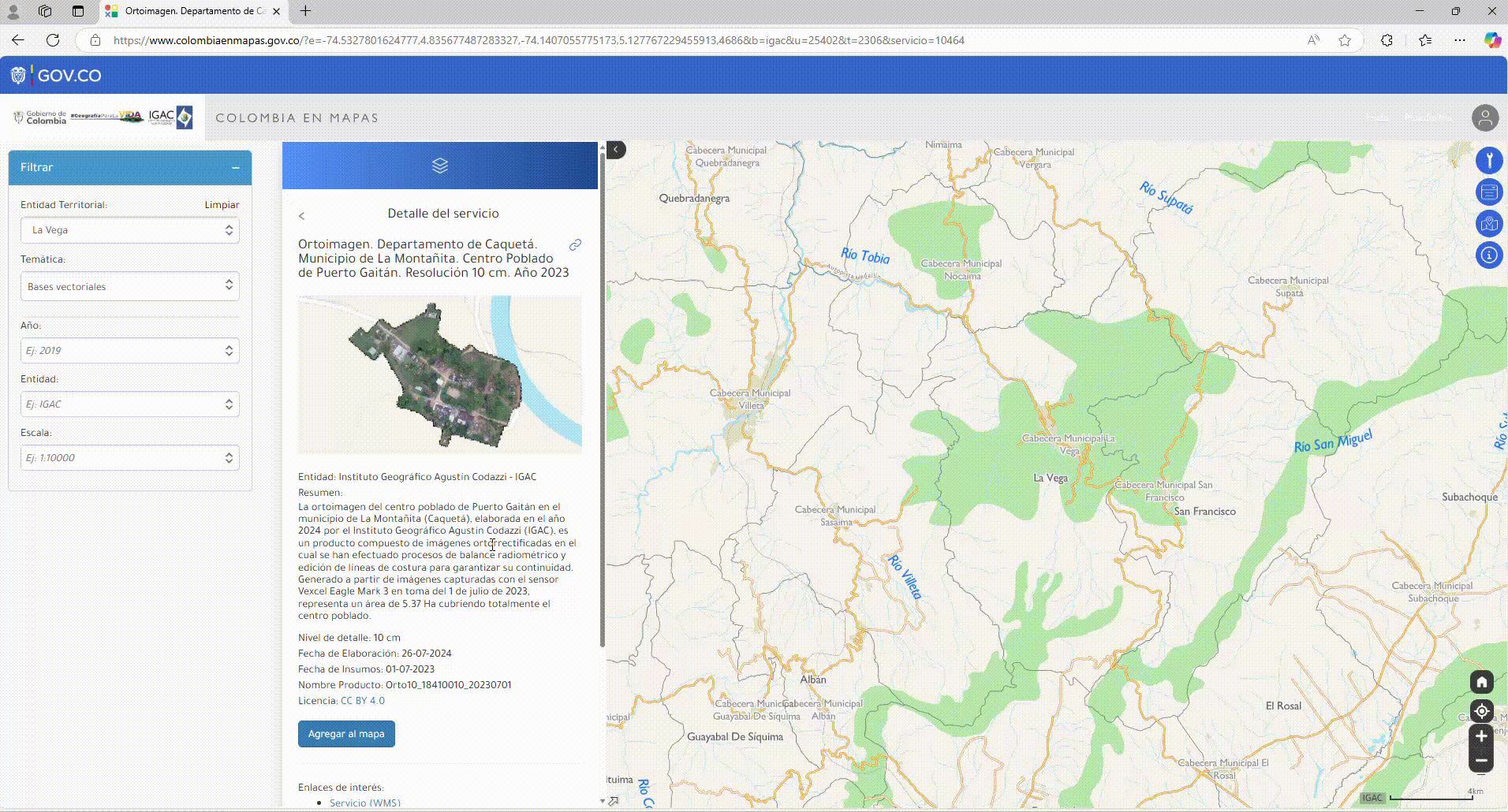Open the Entidad Territorial dropdown showing La Vega
This screenshot has width=1508, height=812.
coord(130,230)
